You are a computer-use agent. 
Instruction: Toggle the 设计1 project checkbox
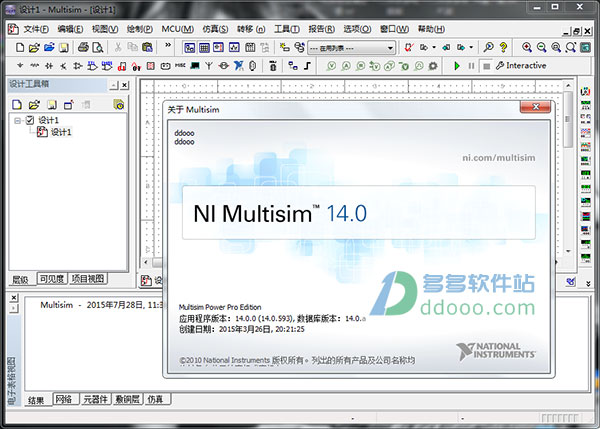30,120
